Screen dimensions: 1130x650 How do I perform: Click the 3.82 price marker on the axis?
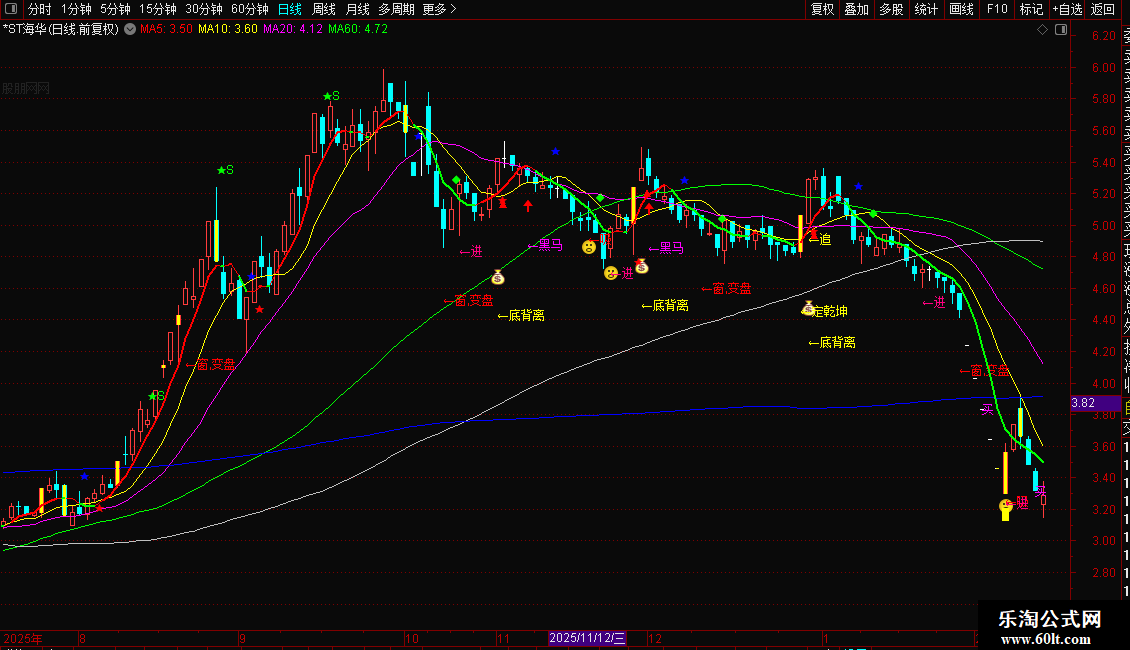point(1096,403)
